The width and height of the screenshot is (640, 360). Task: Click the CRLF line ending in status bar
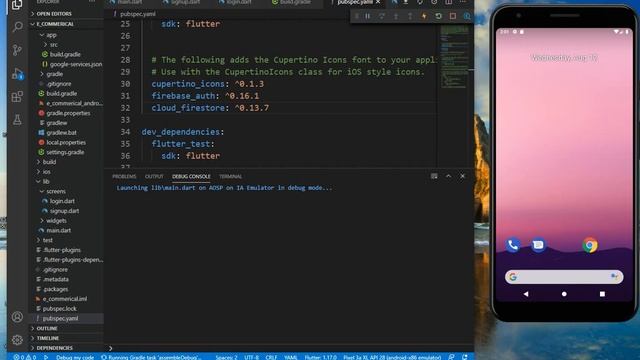[271, 357]
